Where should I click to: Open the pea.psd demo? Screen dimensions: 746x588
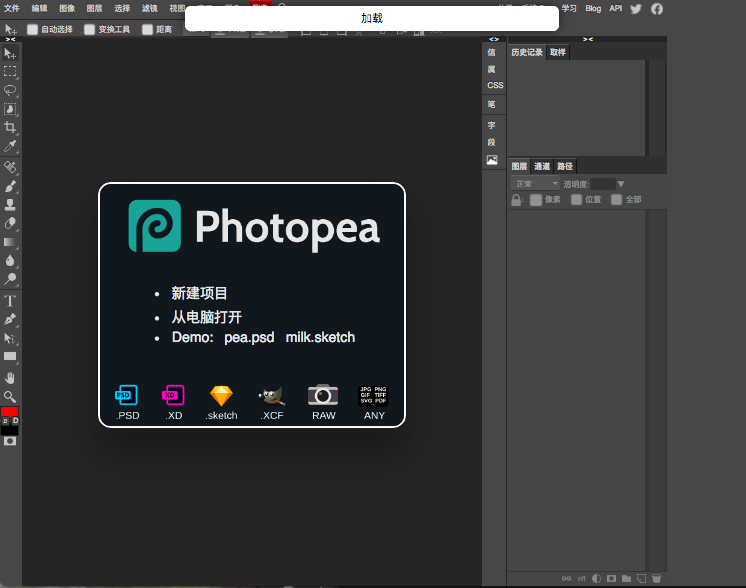pos(249,337)
